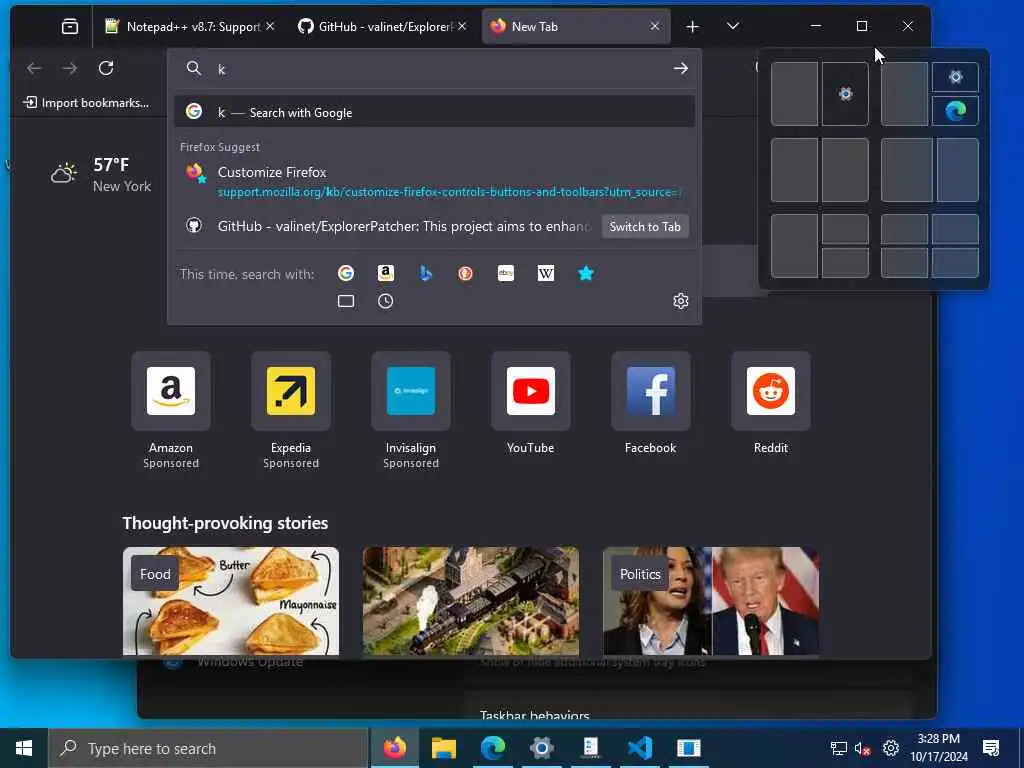List all tabs with chevron dropdown
Screen dimensions: 1024x768
click(x=733, y=26)
